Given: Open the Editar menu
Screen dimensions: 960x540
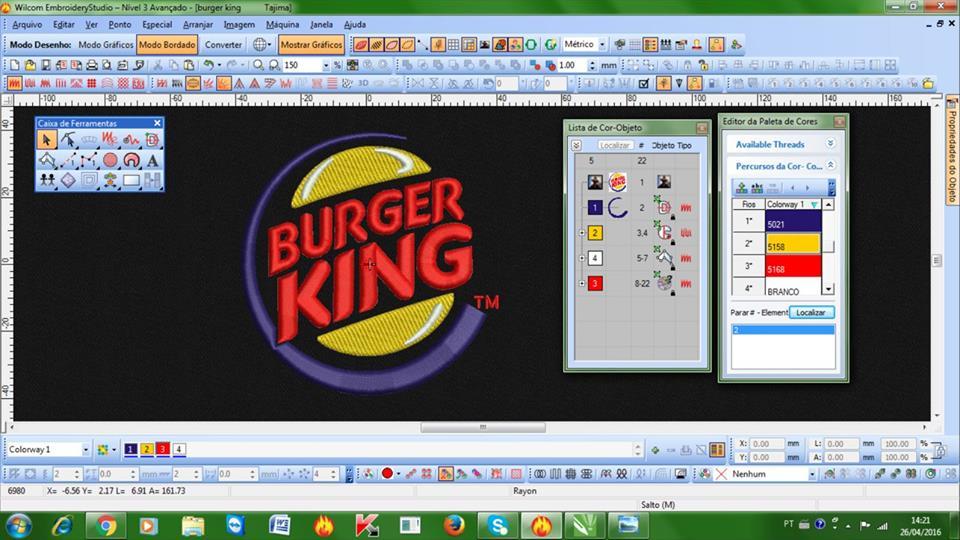Looking at the screenshot, I should coord(64,24).
